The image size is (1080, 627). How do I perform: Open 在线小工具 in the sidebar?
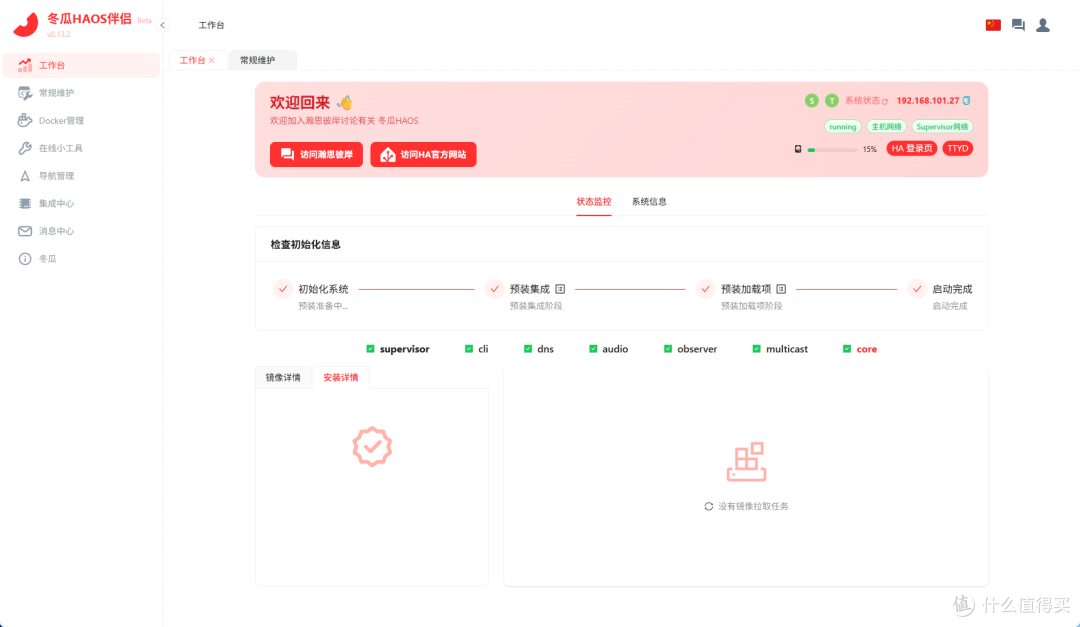coord(81,148)
